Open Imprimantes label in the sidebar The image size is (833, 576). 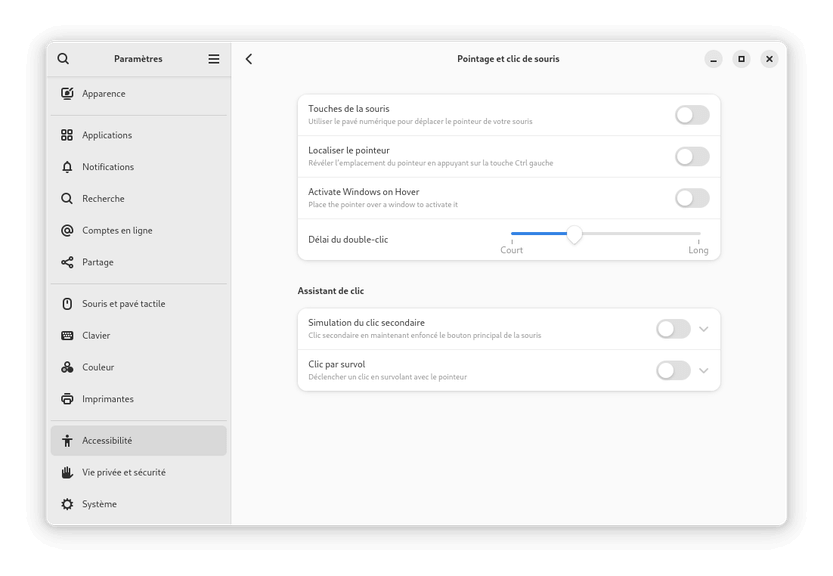click(x=108, y=399)
